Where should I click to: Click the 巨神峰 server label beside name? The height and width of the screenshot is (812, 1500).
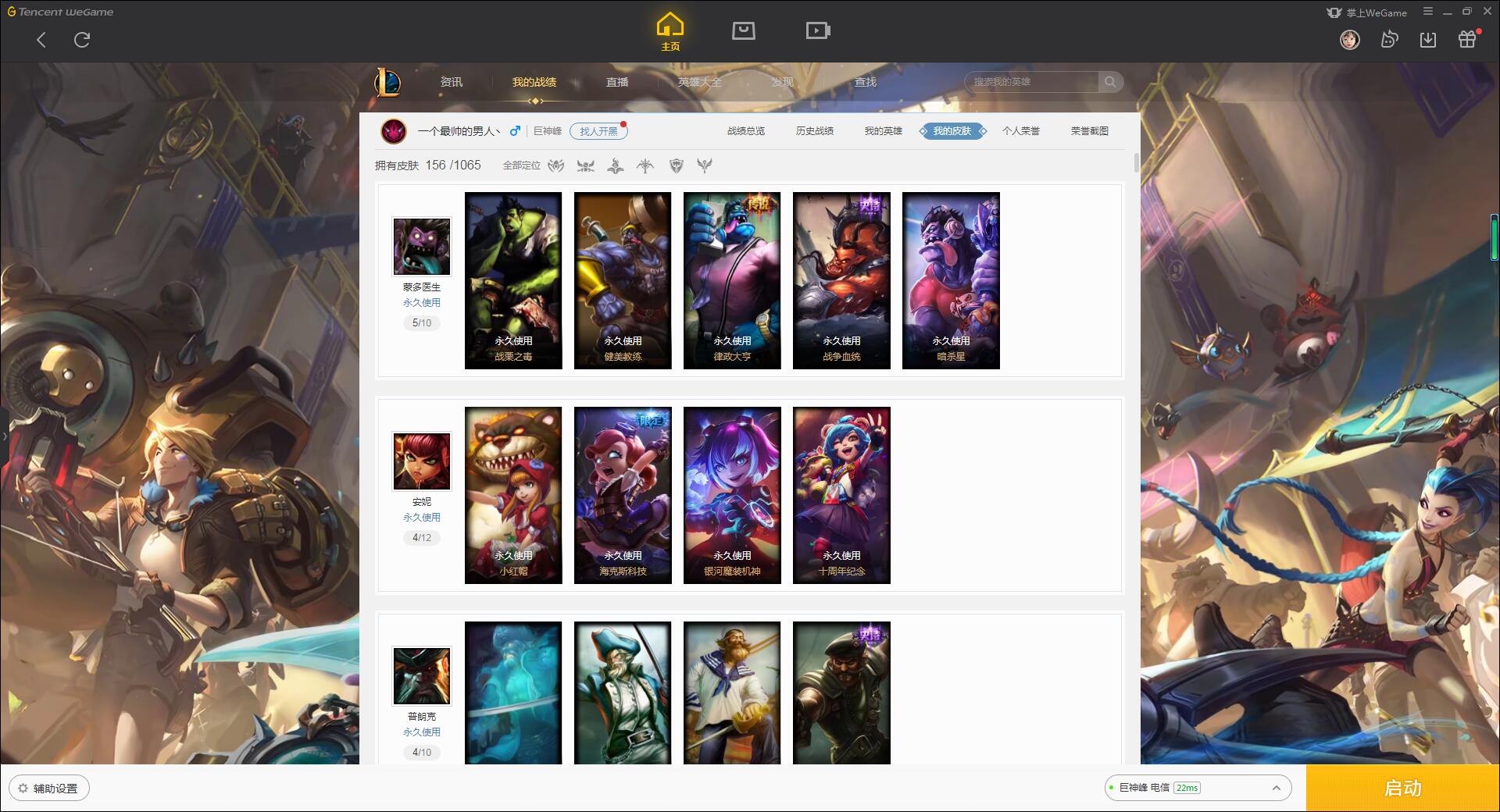click(x=548, y=131)
